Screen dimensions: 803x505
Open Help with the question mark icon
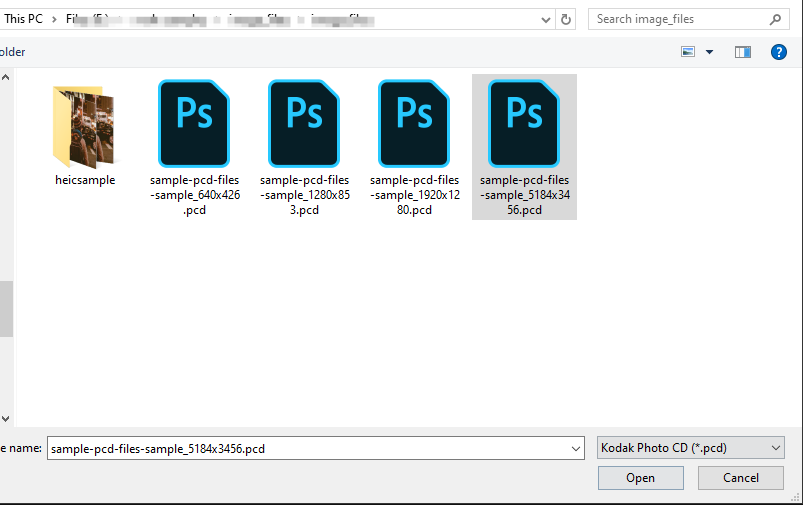(x=778, y=52)
